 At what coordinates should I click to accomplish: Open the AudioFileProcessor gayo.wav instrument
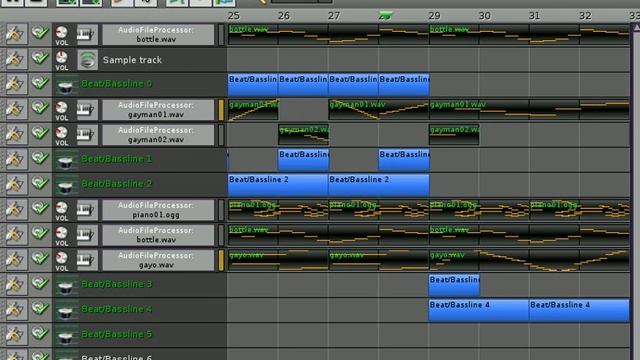coord(158,260)
